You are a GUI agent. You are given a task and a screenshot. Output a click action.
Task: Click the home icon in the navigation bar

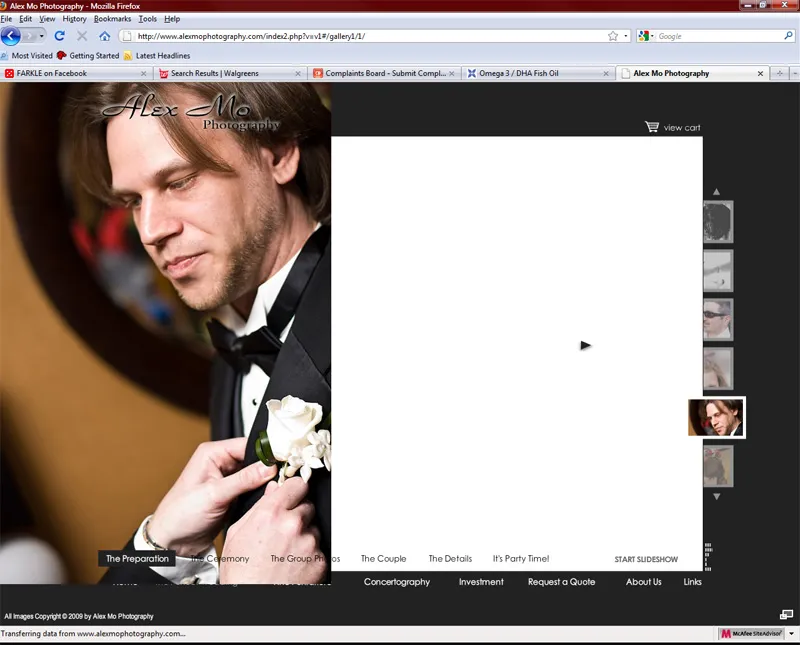tap(104, 36)
